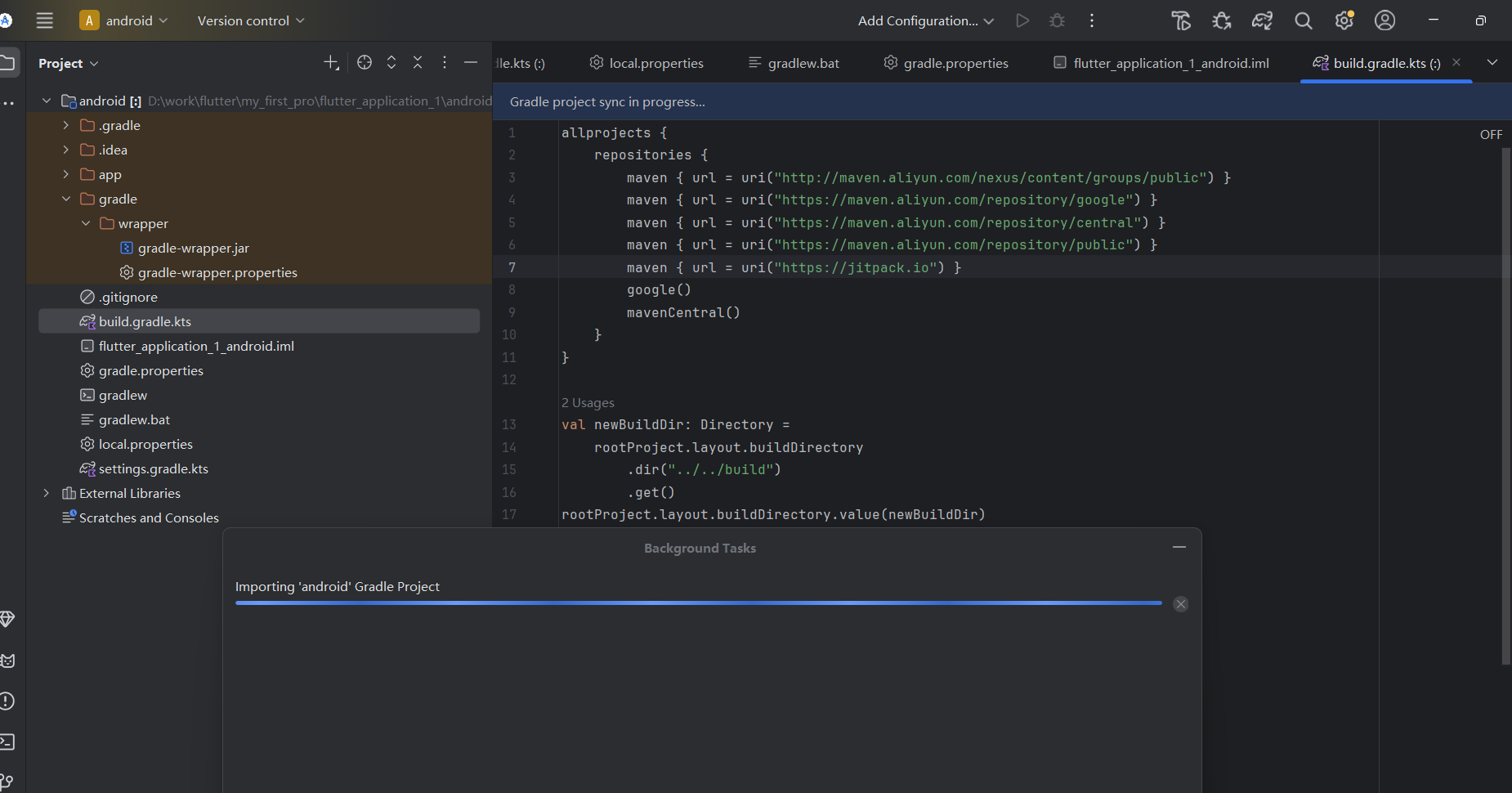The width and height of the screenshot is (1512, 793).
Task: Click the OFF inspections indicator
Action: (1491, 135)
